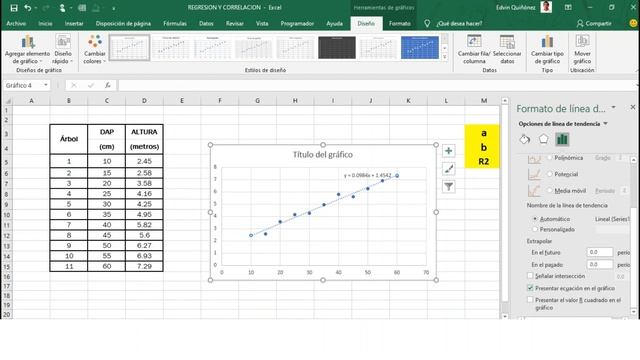Click the yellow R2 cell
The height and width of the screenshot is (360, 640).
483,162
